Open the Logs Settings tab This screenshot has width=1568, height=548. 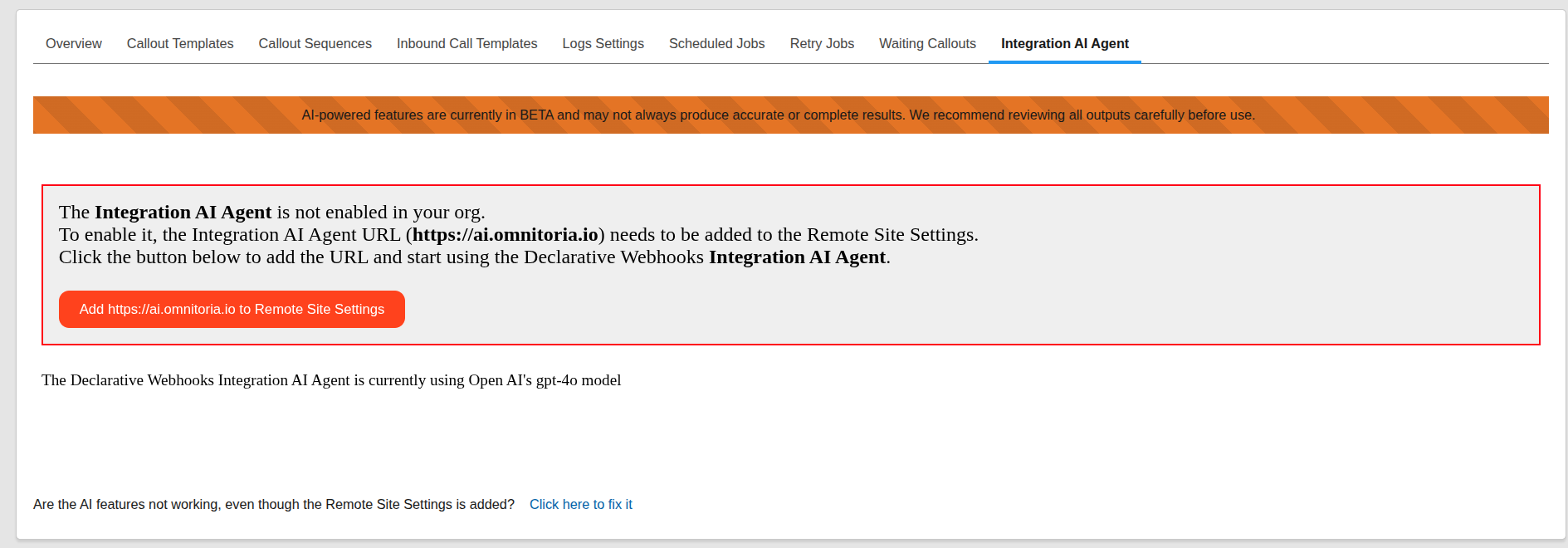(603, 43)
